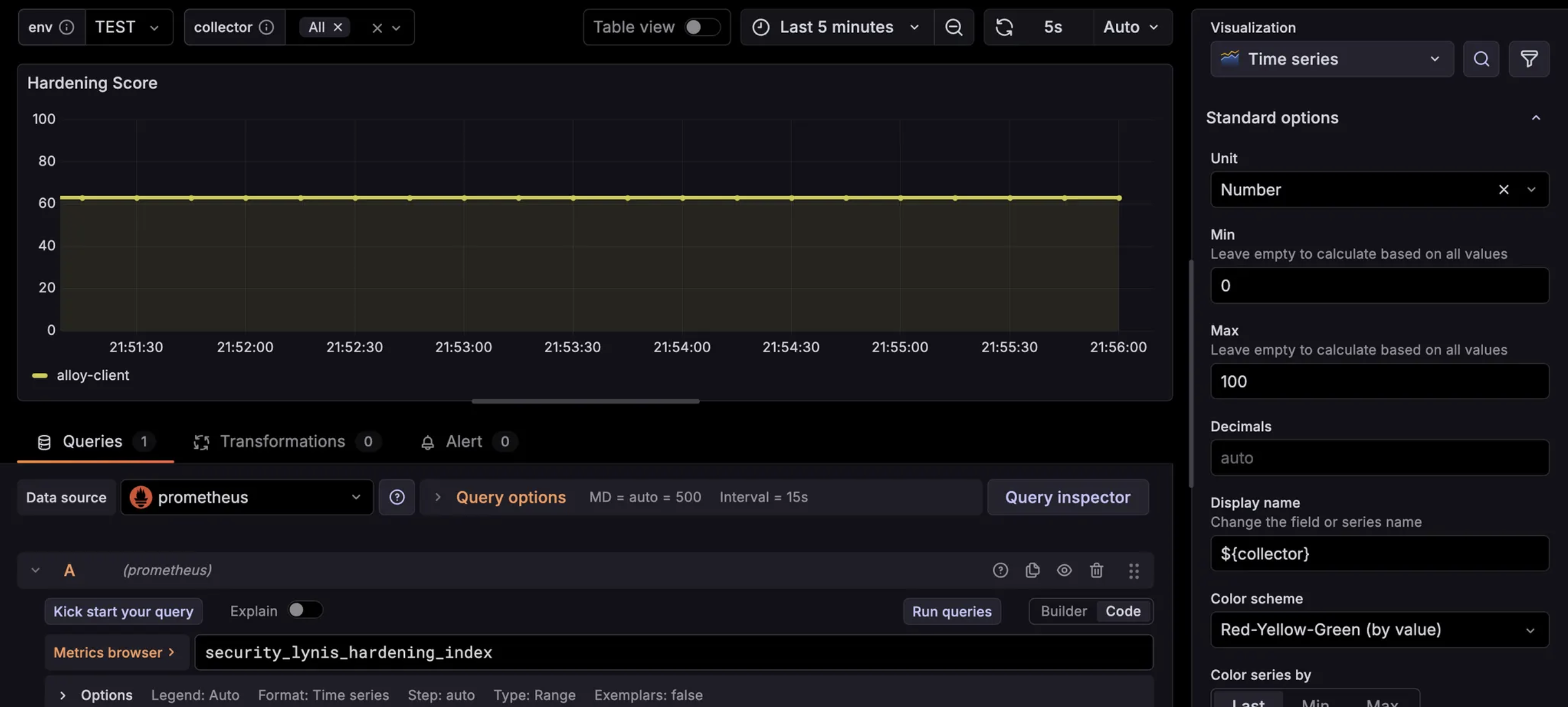Delete query A with the trash icon
Screen dimensions: 1568x707
pyautogui.click(x=1096, y=570)
